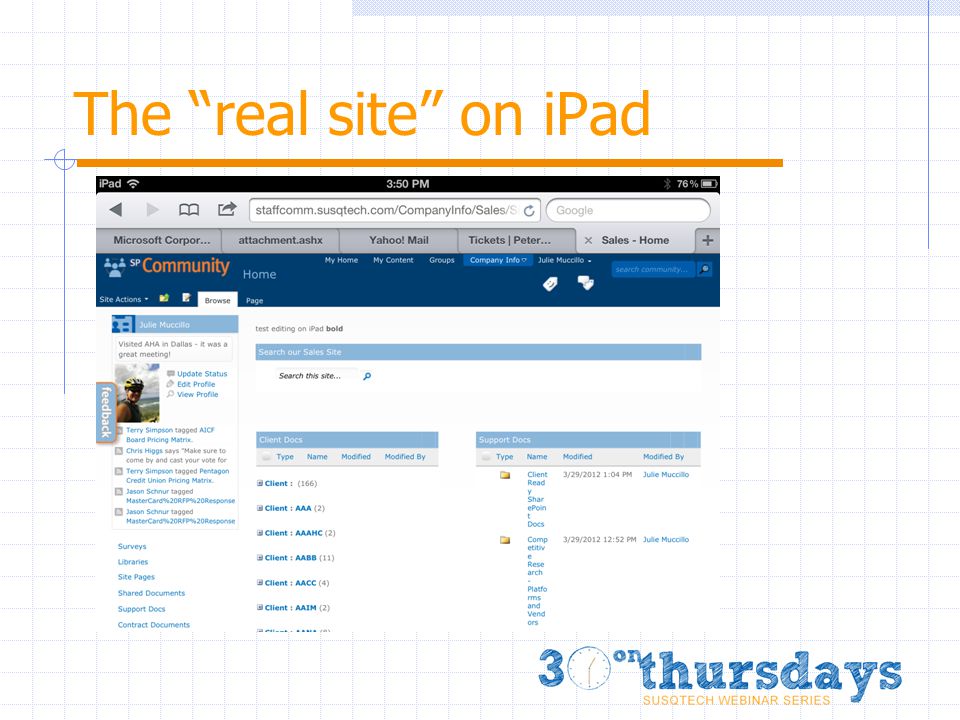Open the Home breadcrumb title
This screenshot has width=960, height=720.
point(260,275)
